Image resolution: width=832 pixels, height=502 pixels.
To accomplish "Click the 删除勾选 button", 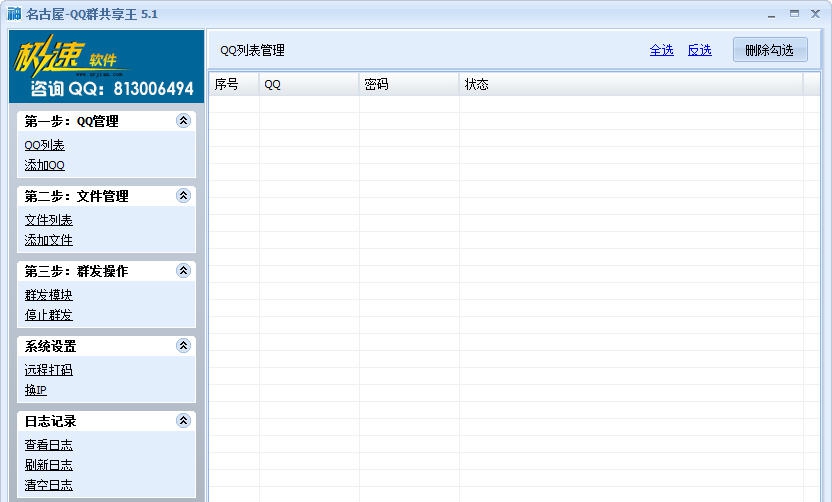I will pos(770,50).
